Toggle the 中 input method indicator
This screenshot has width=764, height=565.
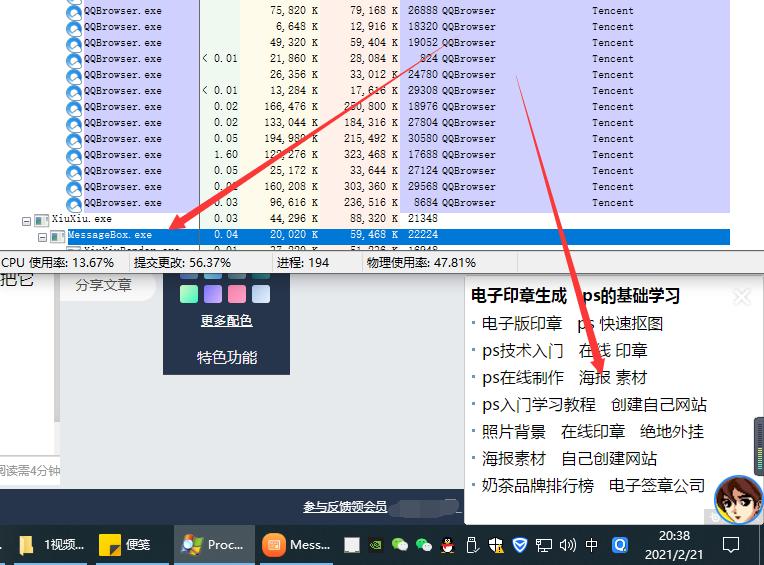pos(592,545)
